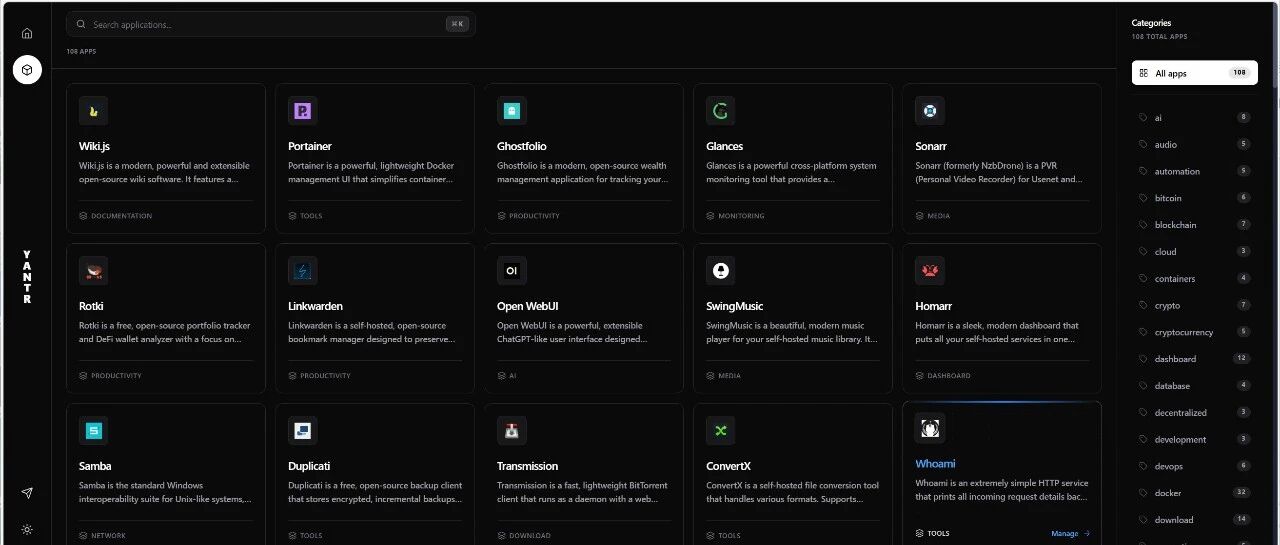Filter by the crypto category

click(1194, 305)
